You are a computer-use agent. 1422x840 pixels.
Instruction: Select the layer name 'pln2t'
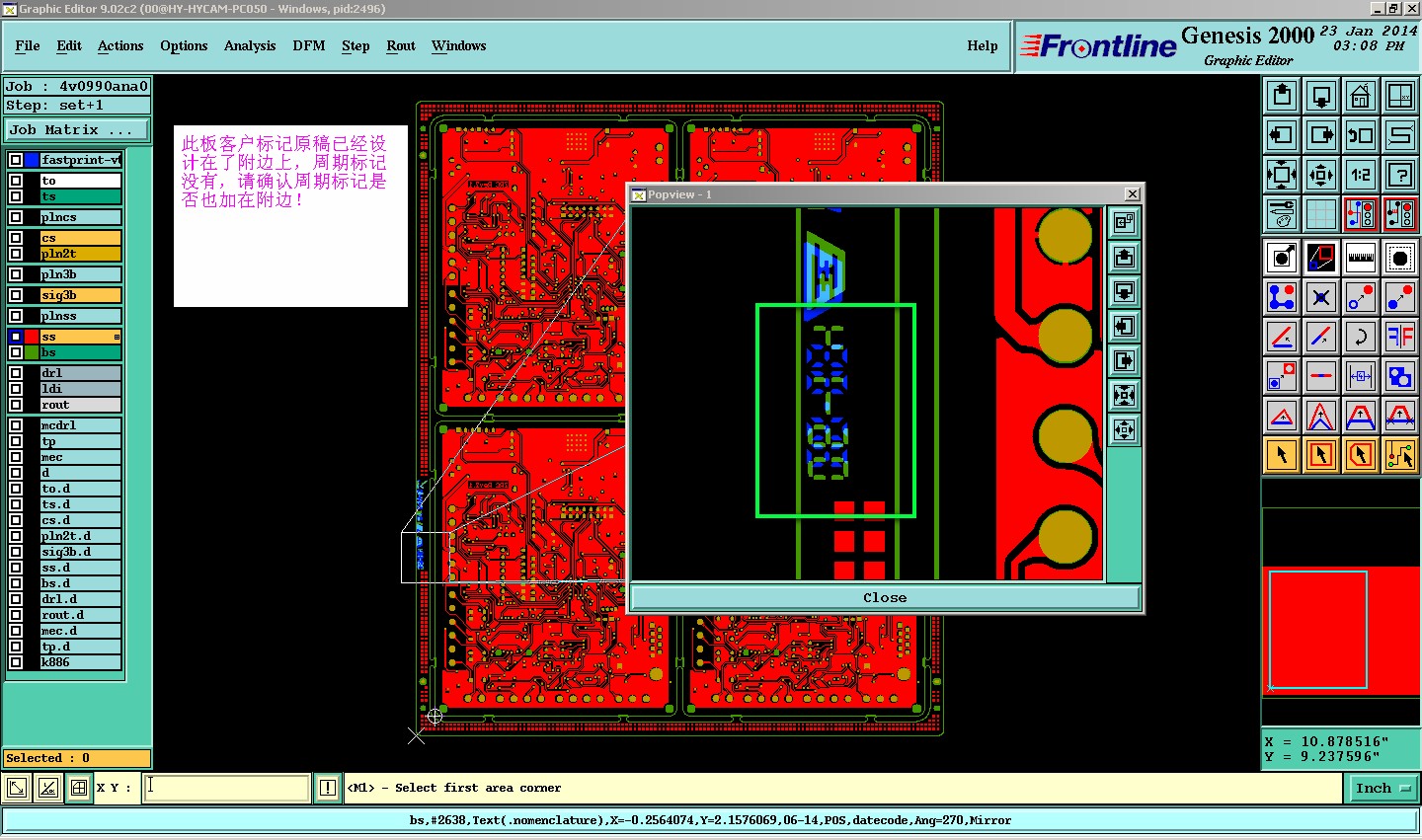81,254
